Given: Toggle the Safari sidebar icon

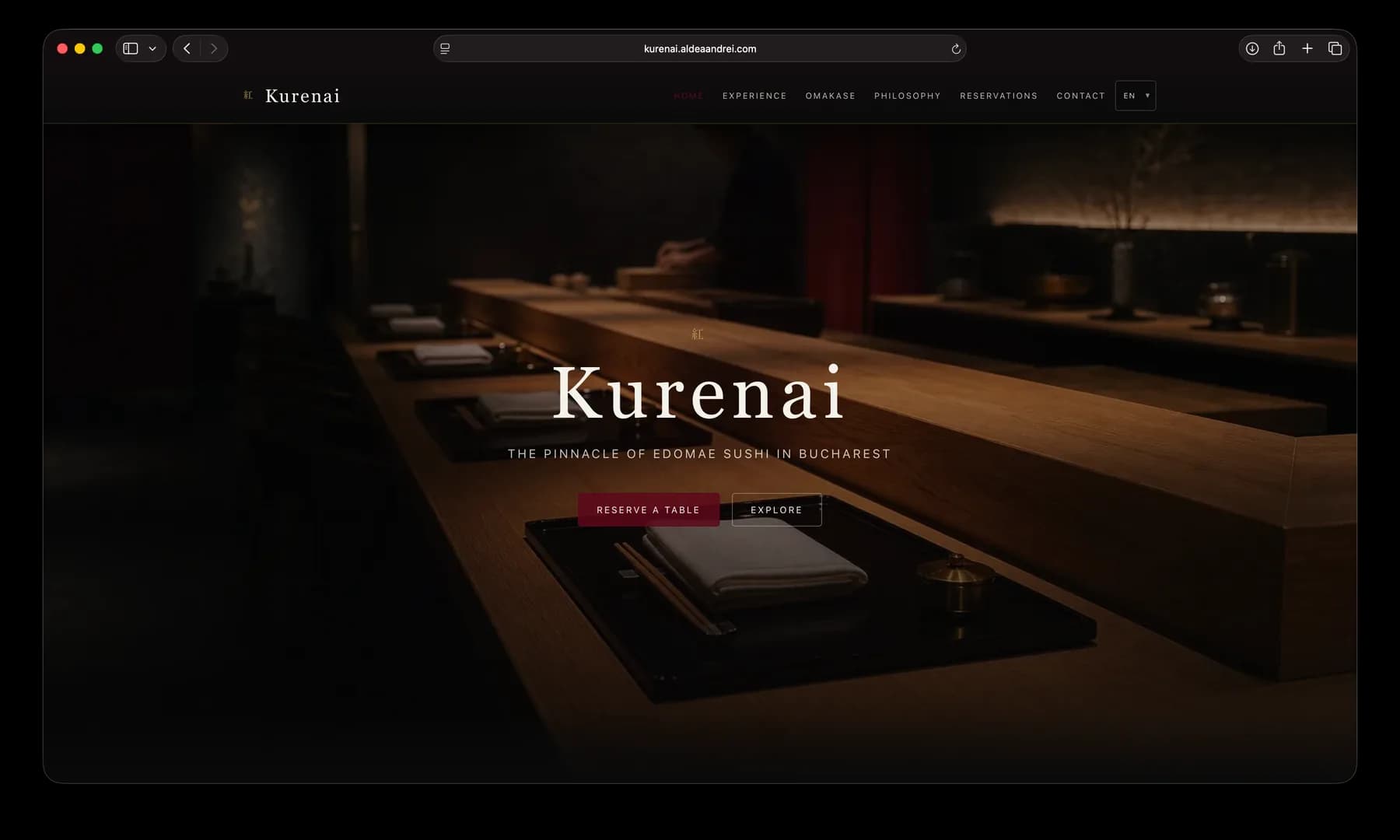Looking at the screenshot, I should click(x=131, y=48).
